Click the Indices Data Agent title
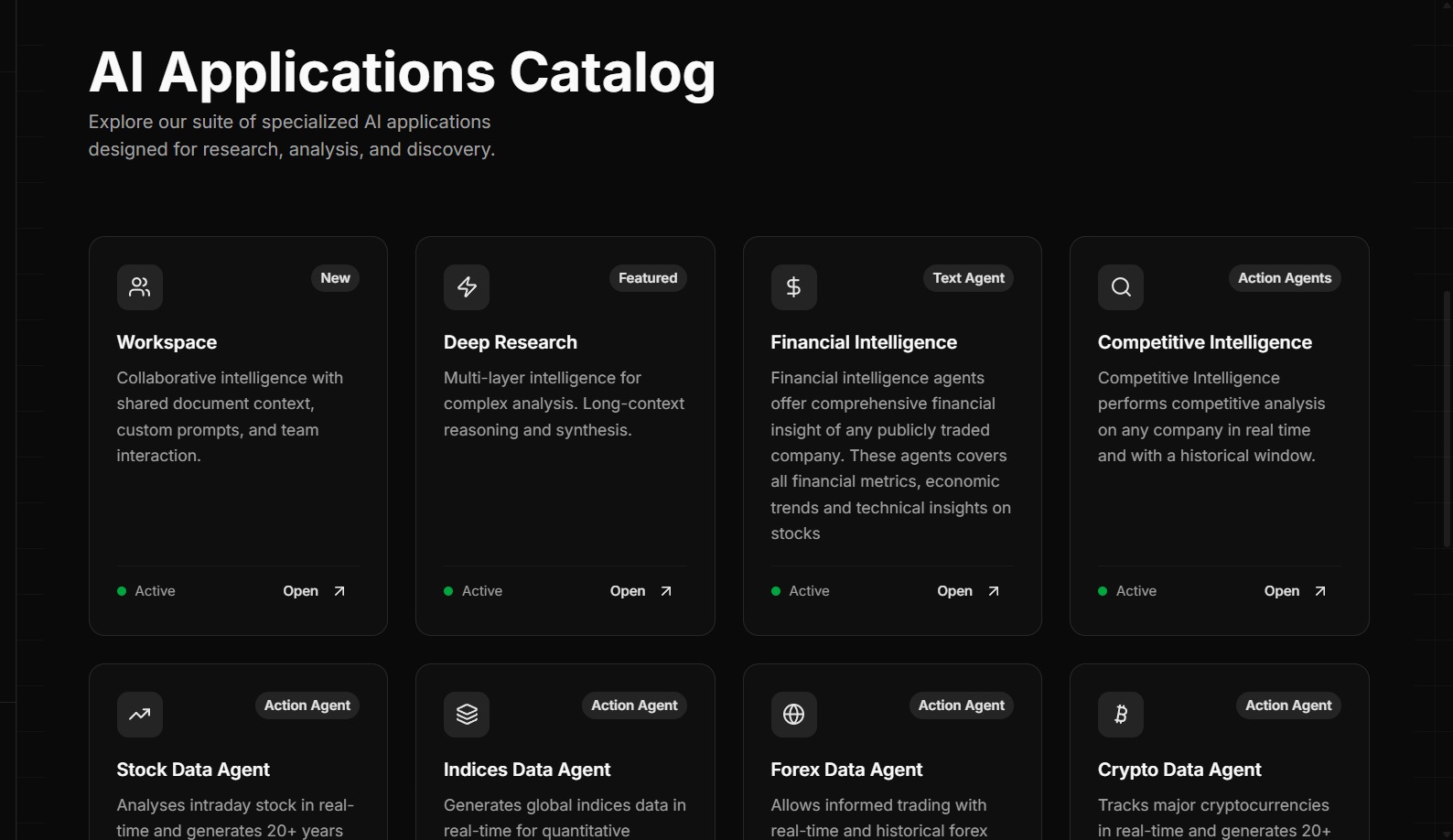Screen dimensions: 1453x840 [527, 770]
